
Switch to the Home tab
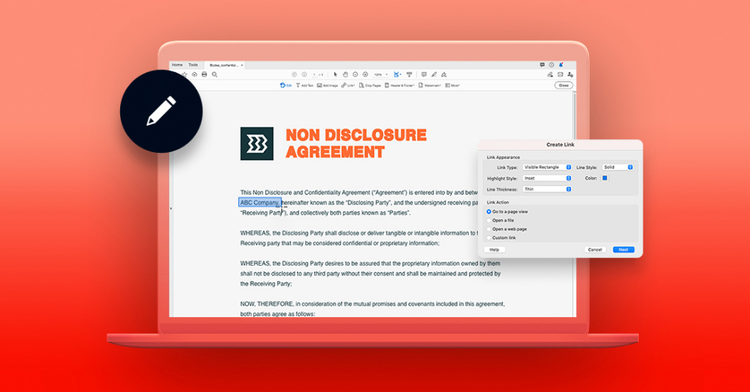(x=177, y=65)
